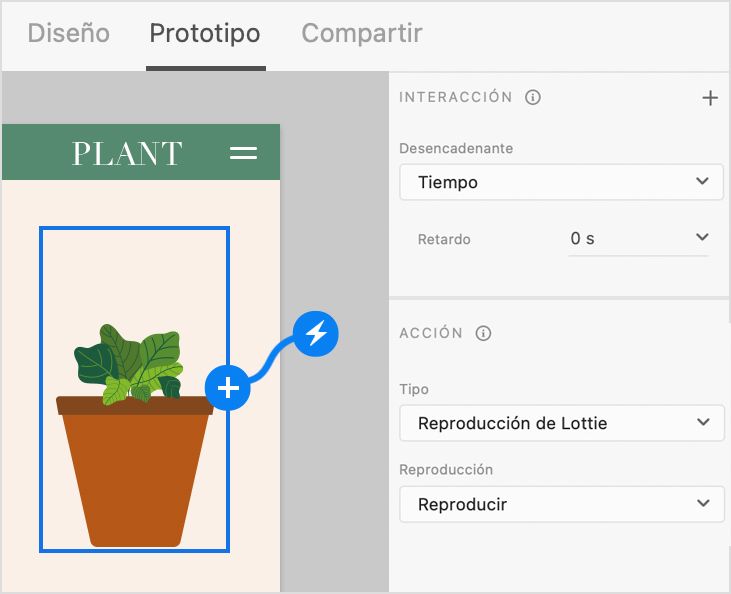
Task: Add a new interaction with plus icon
Action: pos(710,98)
